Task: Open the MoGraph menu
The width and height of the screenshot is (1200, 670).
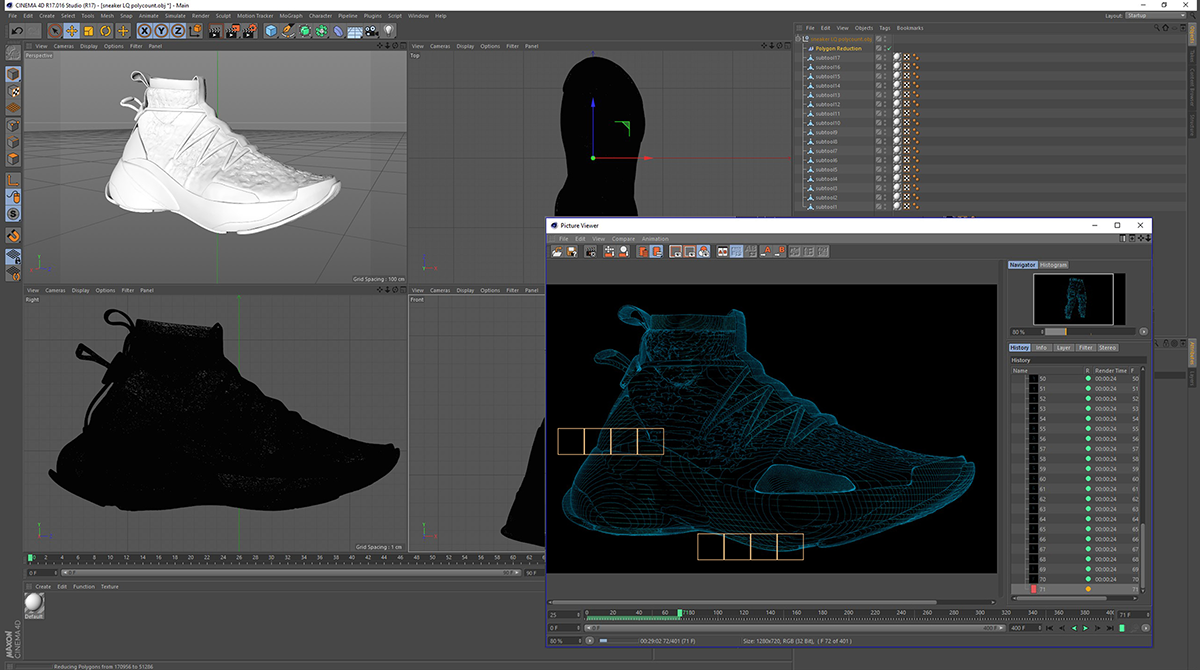Action: 290,15
